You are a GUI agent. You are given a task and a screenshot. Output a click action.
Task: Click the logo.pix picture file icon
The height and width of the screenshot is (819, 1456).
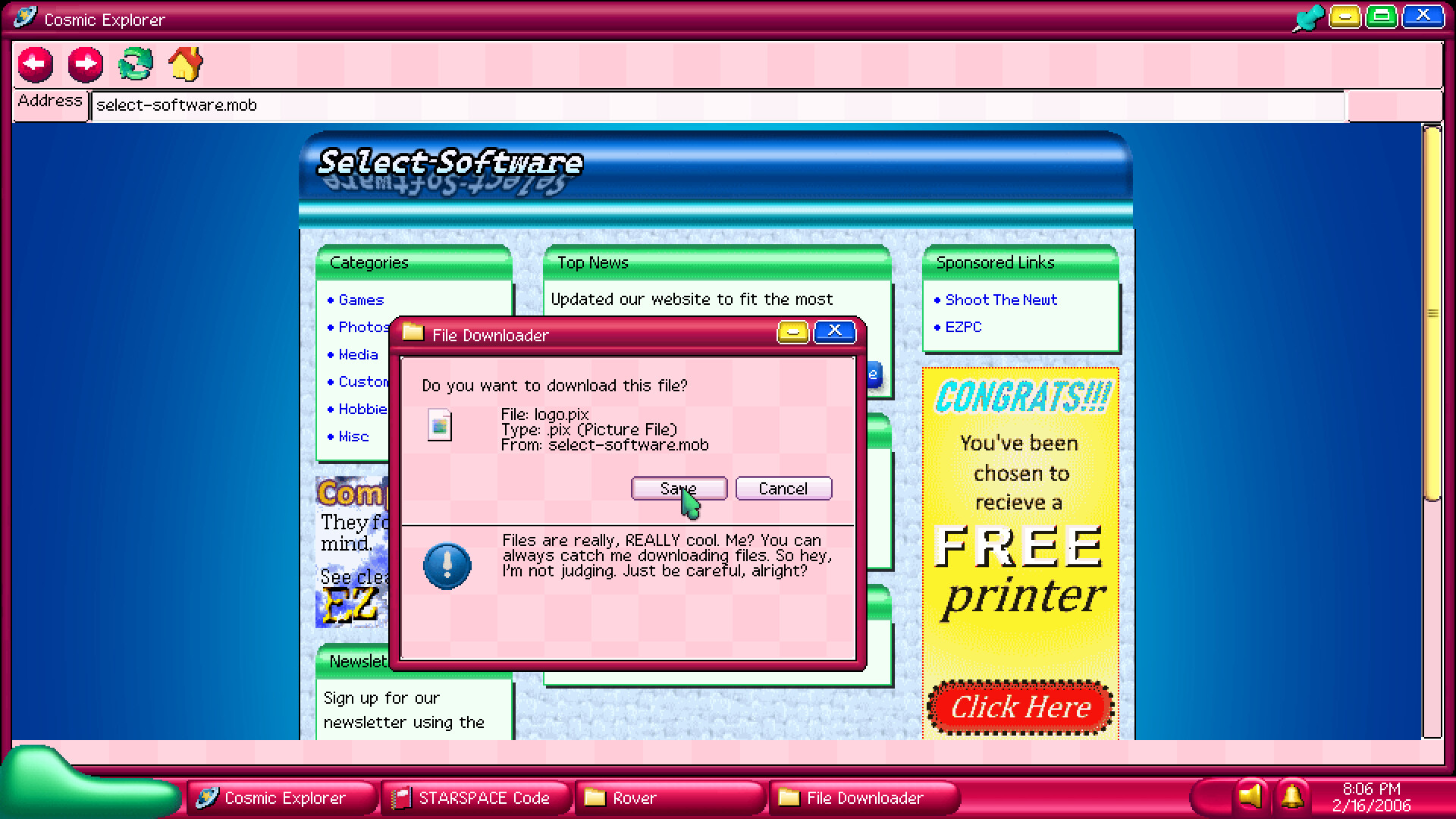click(441, 425)
